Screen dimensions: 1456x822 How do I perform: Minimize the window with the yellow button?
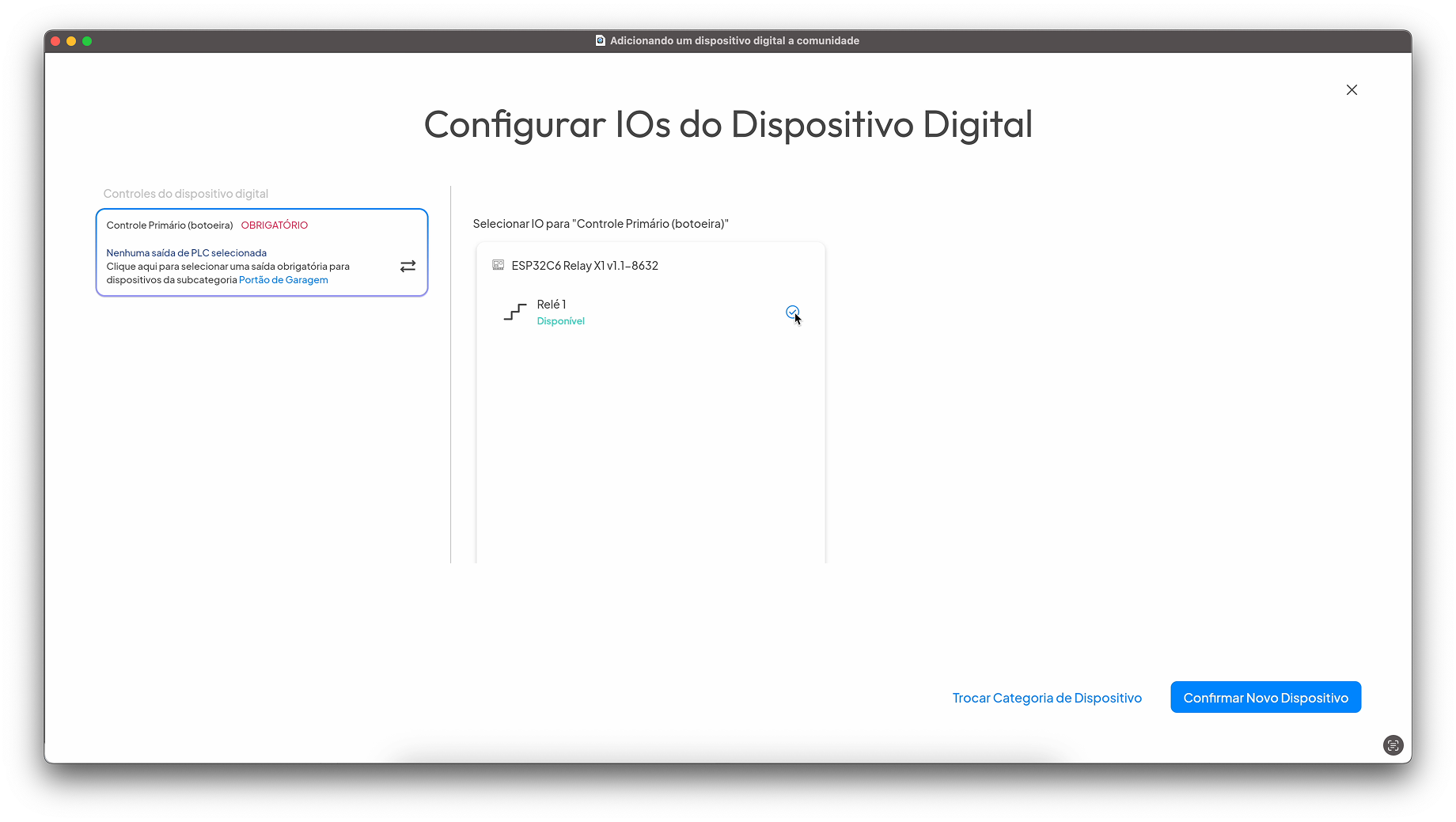pos(71,41)
